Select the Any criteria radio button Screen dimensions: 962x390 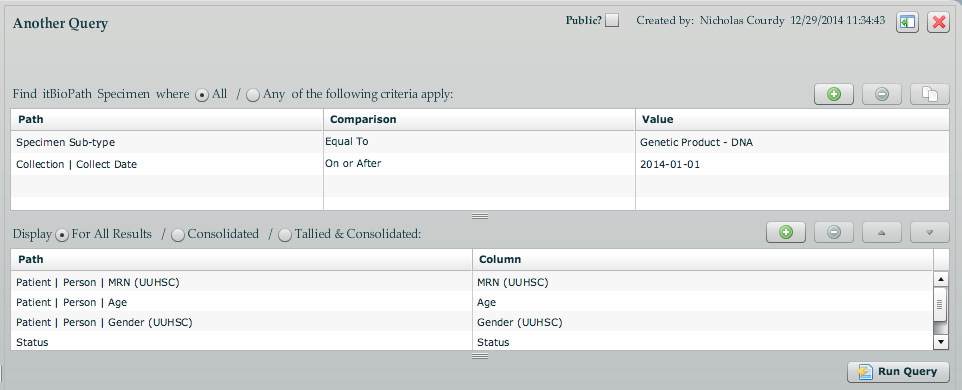(253, 95)
